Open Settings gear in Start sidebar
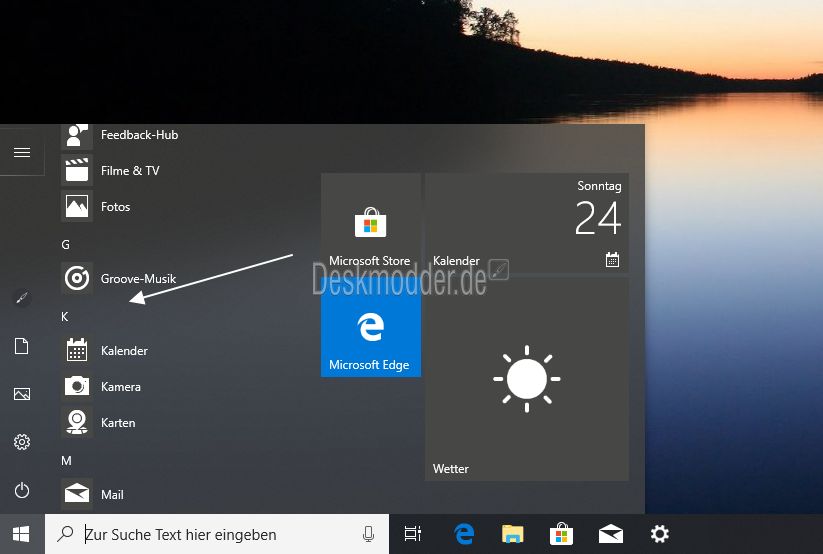 click(x=22, y=442)
